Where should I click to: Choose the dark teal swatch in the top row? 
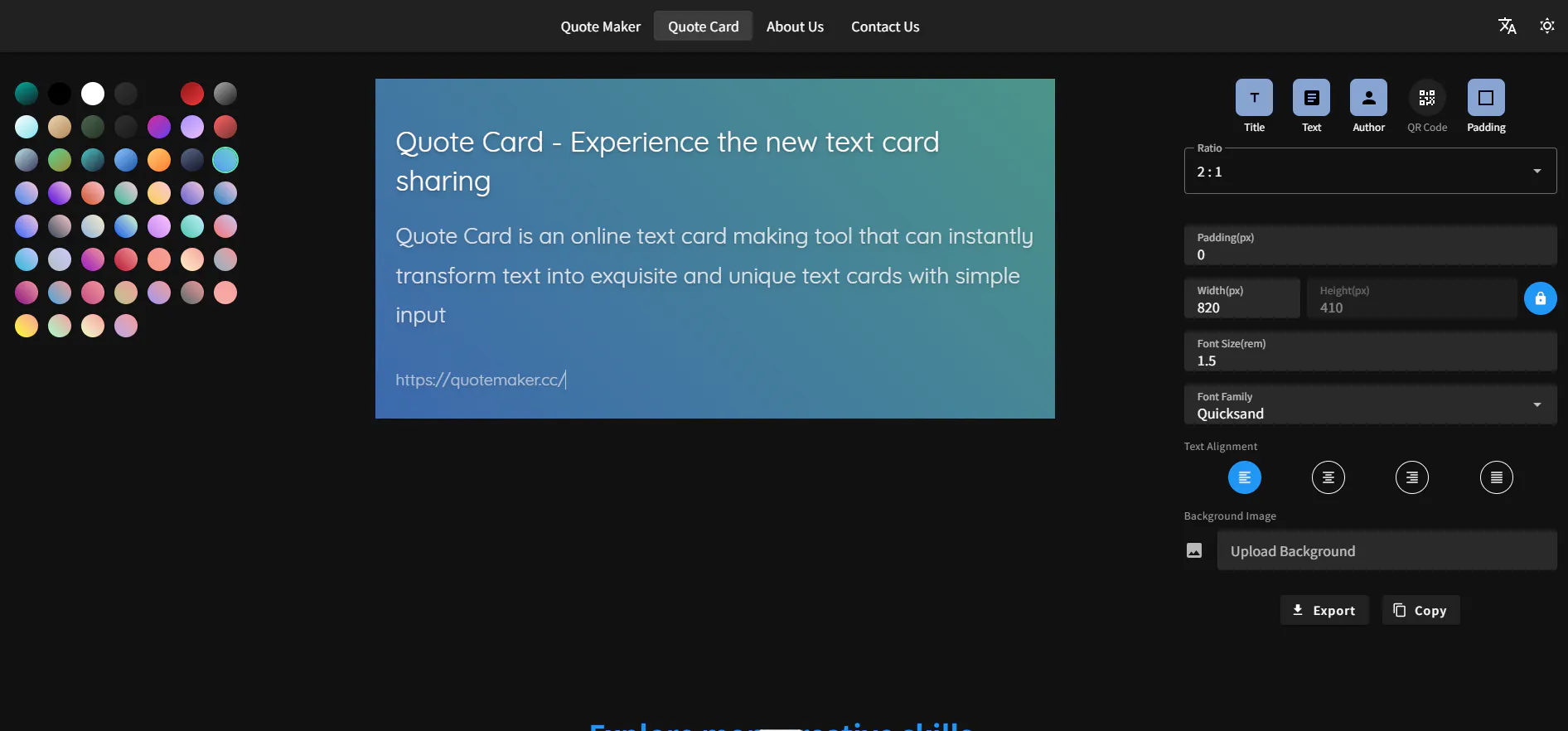[x=27, y=94]
